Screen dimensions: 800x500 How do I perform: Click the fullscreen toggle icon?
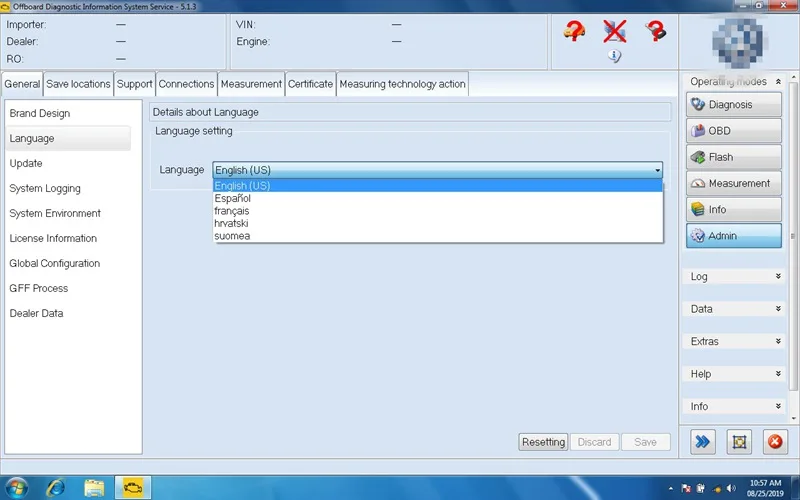pyautogui.click(x=739, y=441)
